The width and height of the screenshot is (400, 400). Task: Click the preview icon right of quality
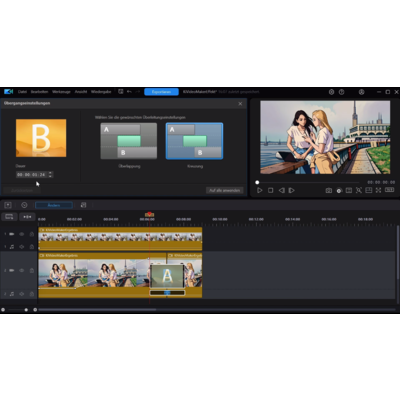(349, 190)
